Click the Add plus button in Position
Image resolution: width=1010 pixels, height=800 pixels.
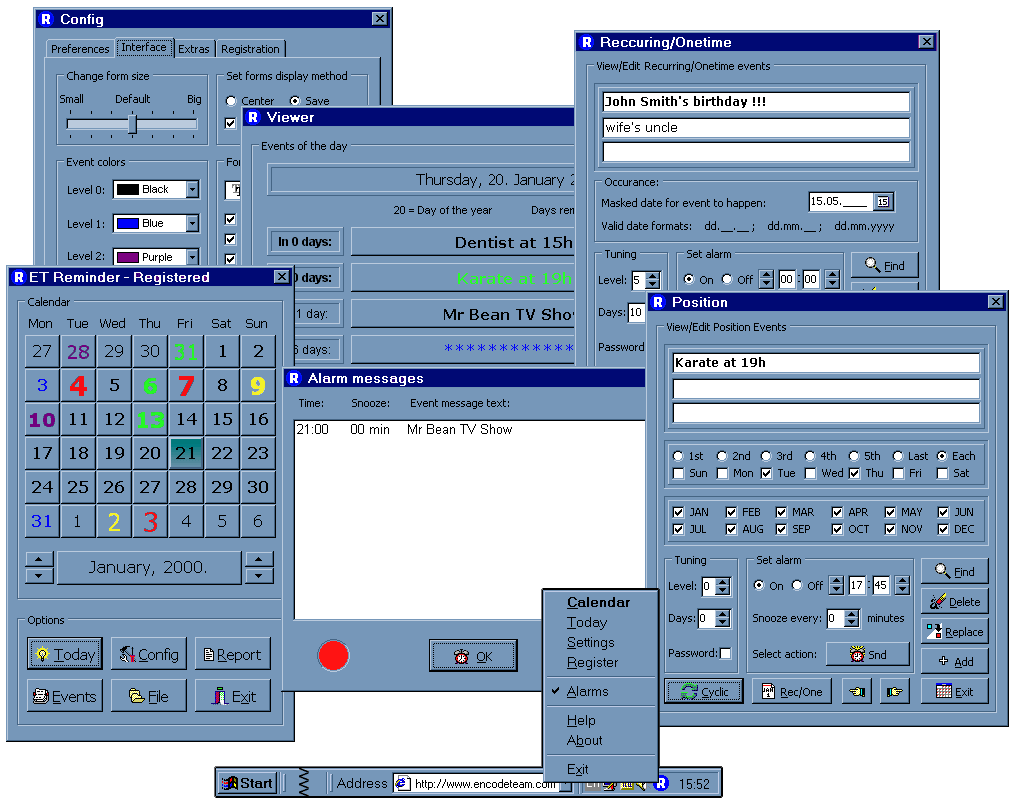pos(954,662)
